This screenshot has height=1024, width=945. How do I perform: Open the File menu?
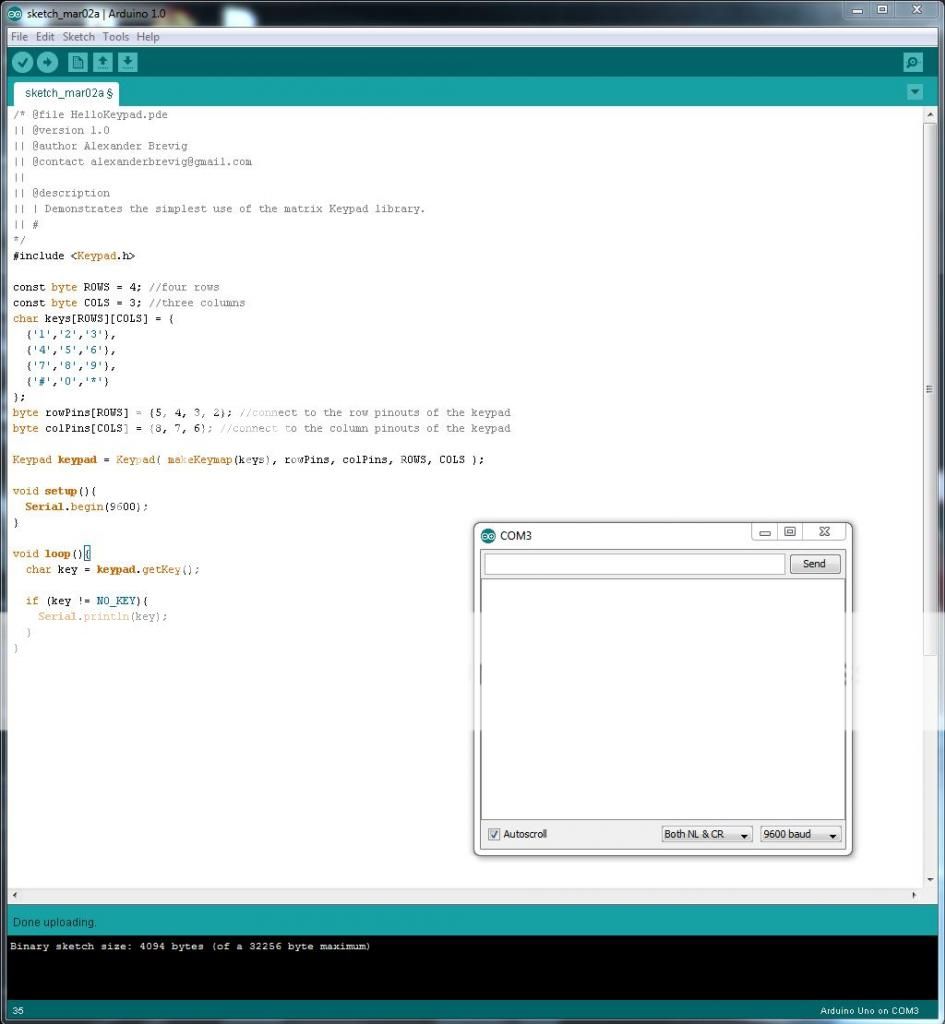coord(19,37)
